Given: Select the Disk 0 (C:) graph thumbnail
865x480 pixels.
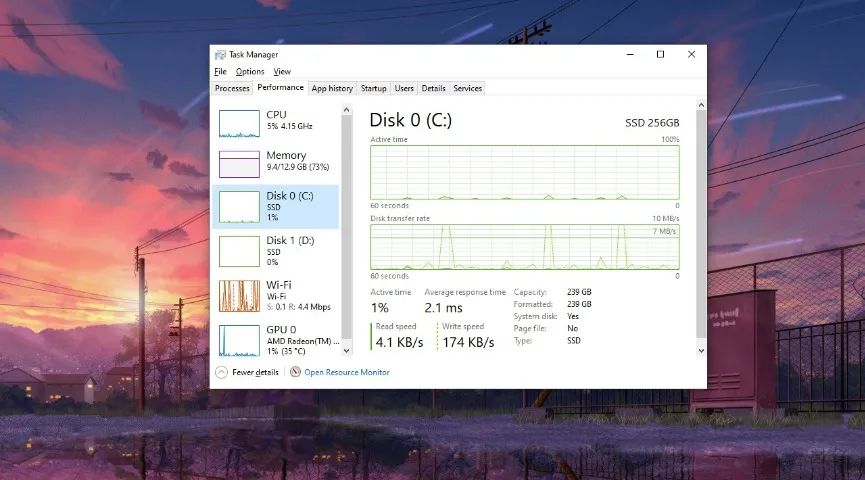Looking at the screenshot, I should click(239, 207).
